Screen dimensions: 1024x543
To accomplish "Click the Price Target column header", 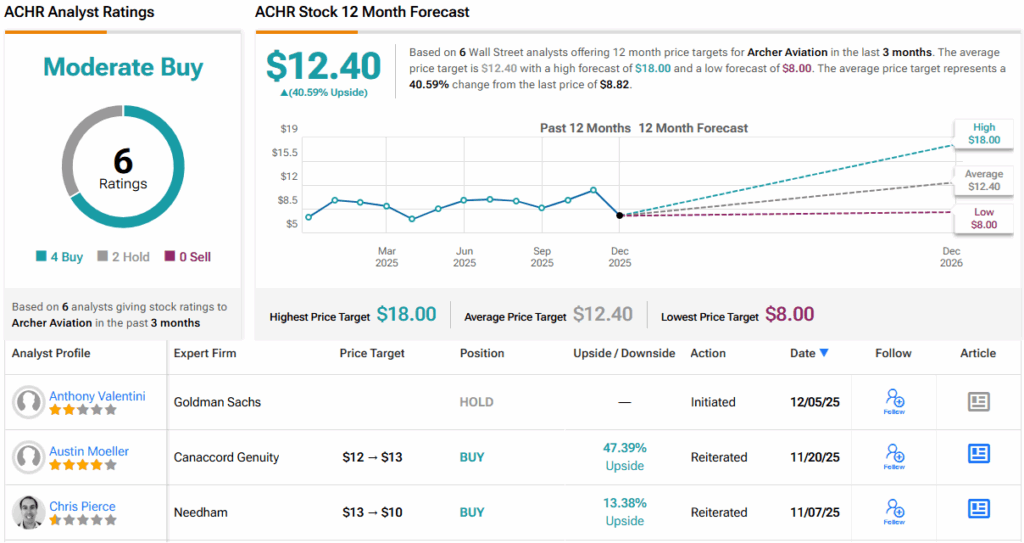I will pyautogui.click(x=372, y=353).
